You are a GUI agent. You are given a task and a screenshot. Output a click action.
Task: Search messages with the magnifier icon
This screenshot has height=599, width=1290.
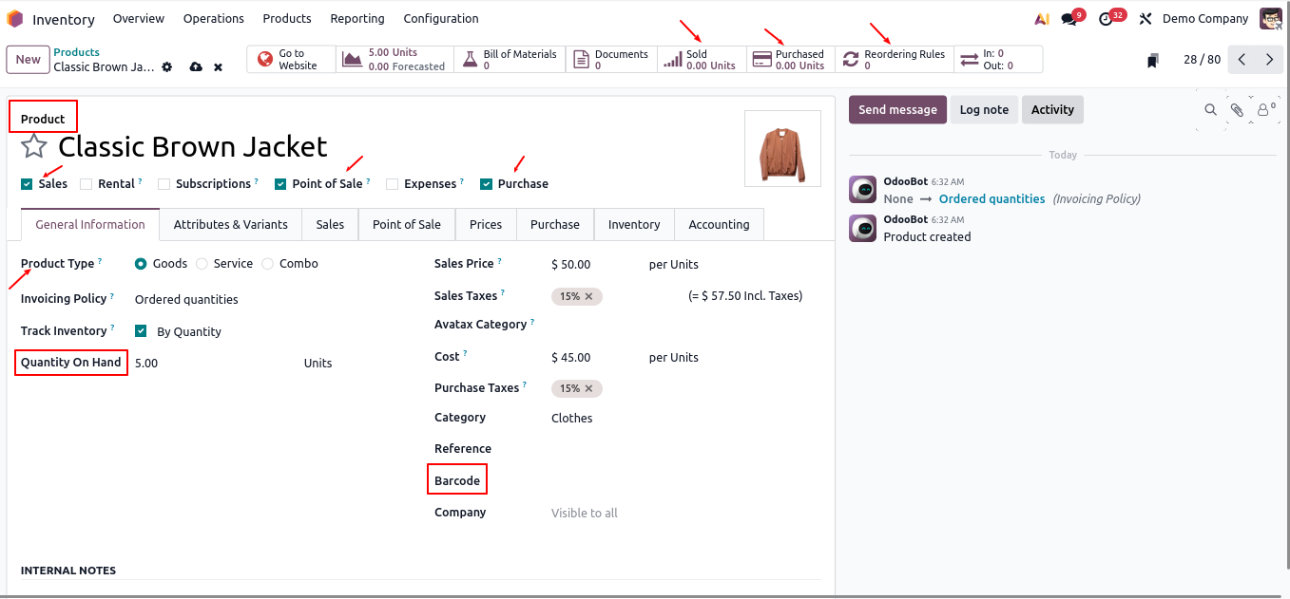point(1210,110)
